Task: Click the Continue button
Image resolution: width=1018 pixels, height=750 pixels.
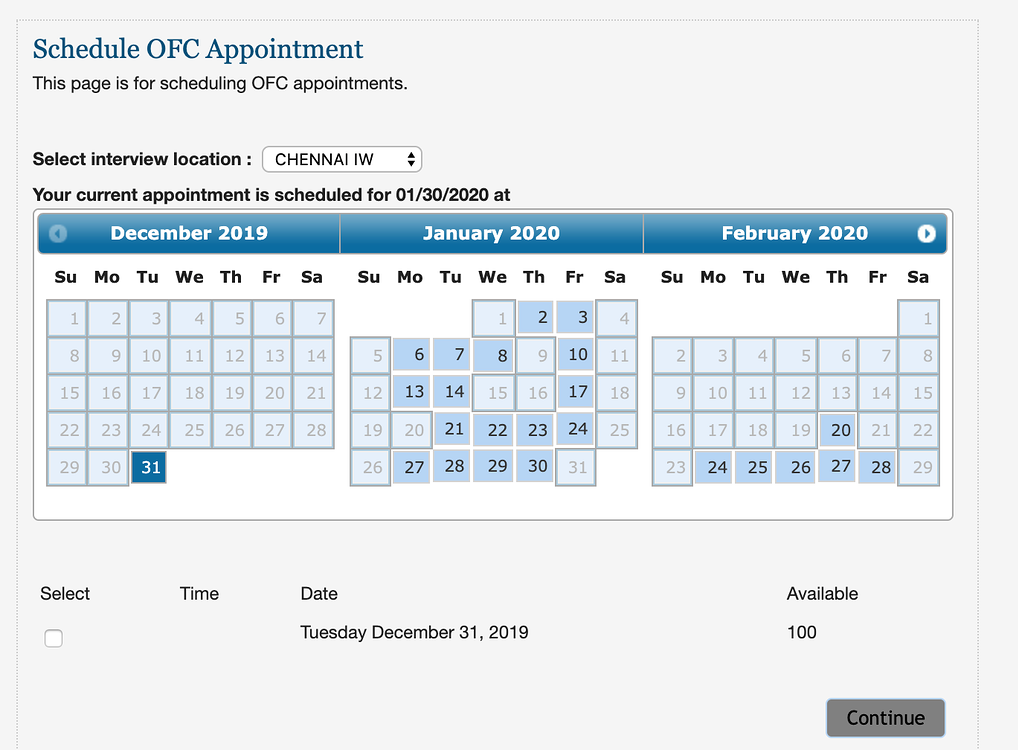Action: point(886,718)
